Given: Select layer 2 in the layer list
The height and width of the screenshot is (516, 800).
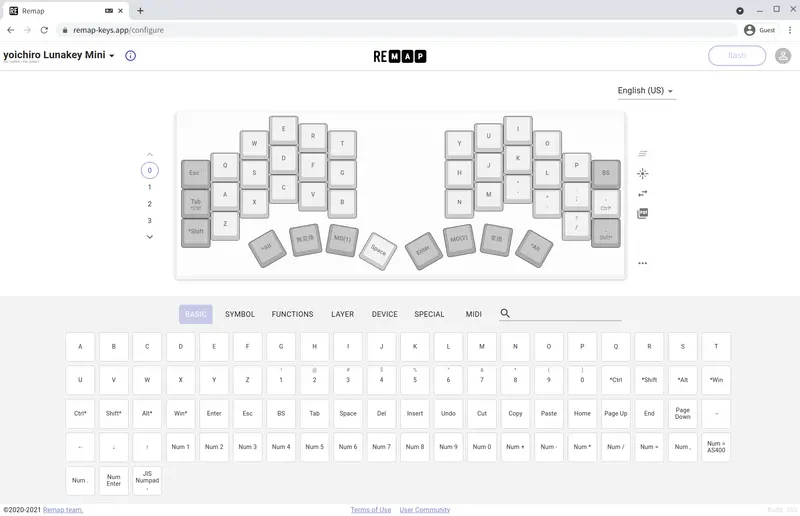Looking at the screenshot, I should (149, 204).
